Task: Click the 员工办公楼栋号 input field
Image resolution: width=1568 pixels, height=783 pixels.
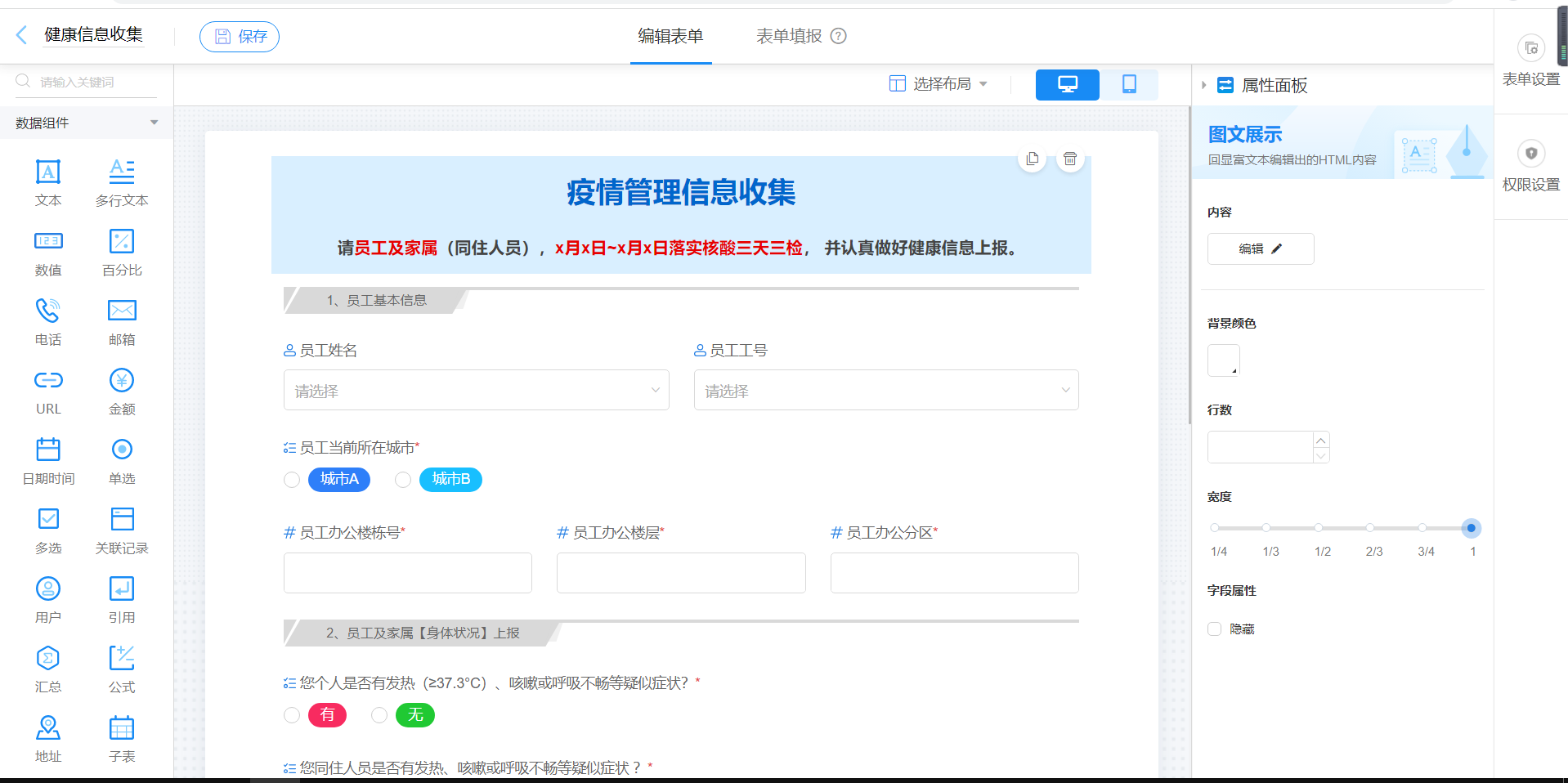Action: pos(408,573)
